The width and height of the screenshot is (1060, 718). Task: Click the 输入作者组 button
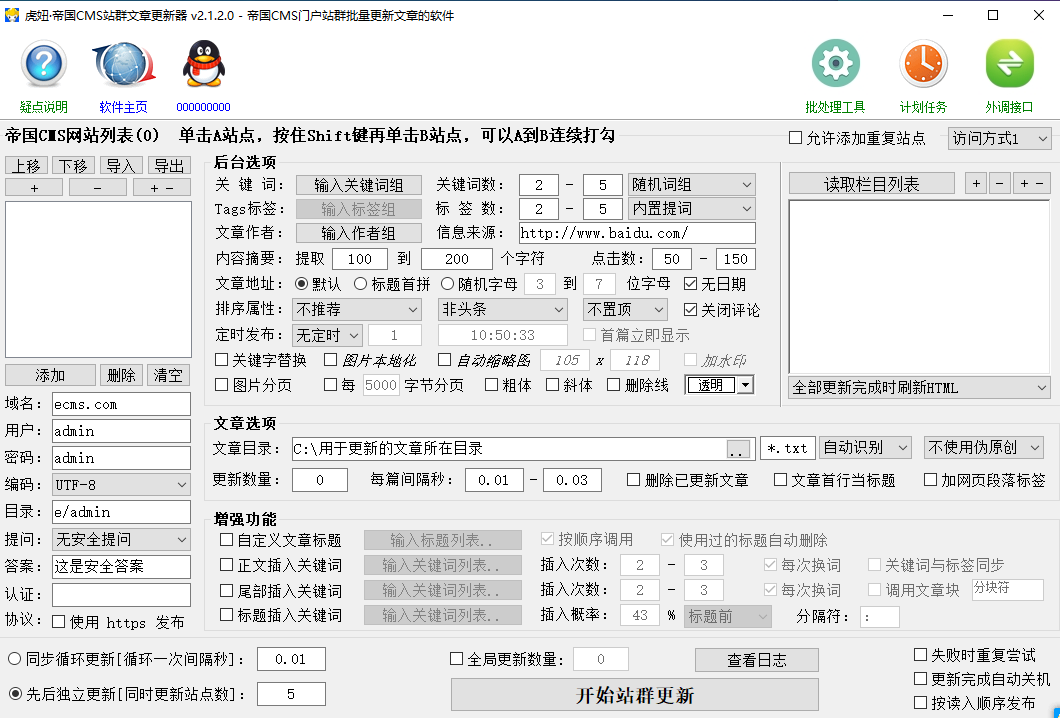click(x=359, y=233)
